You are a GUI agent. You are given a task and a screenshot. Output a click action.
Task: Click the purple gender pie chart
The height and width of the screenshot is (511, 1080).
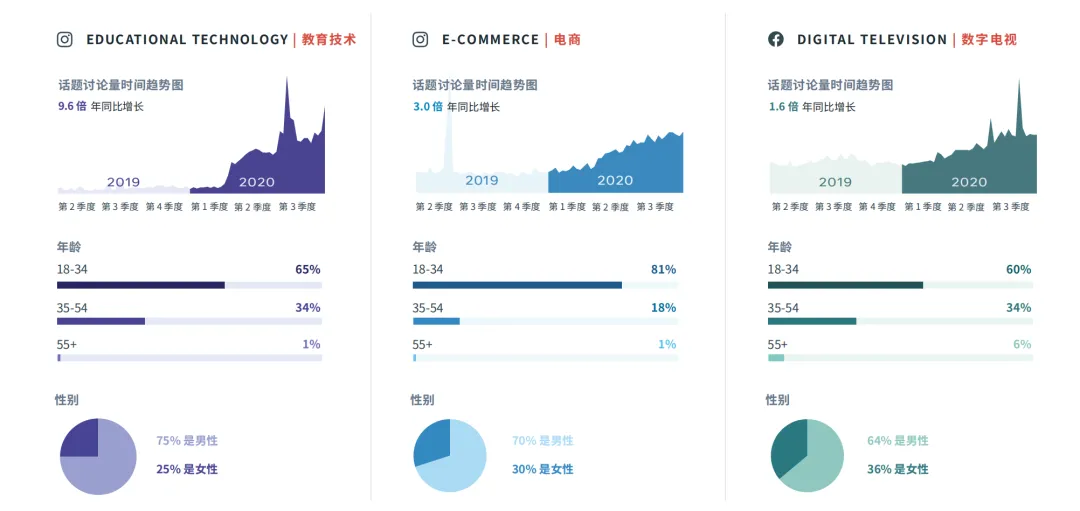[98, 457]
